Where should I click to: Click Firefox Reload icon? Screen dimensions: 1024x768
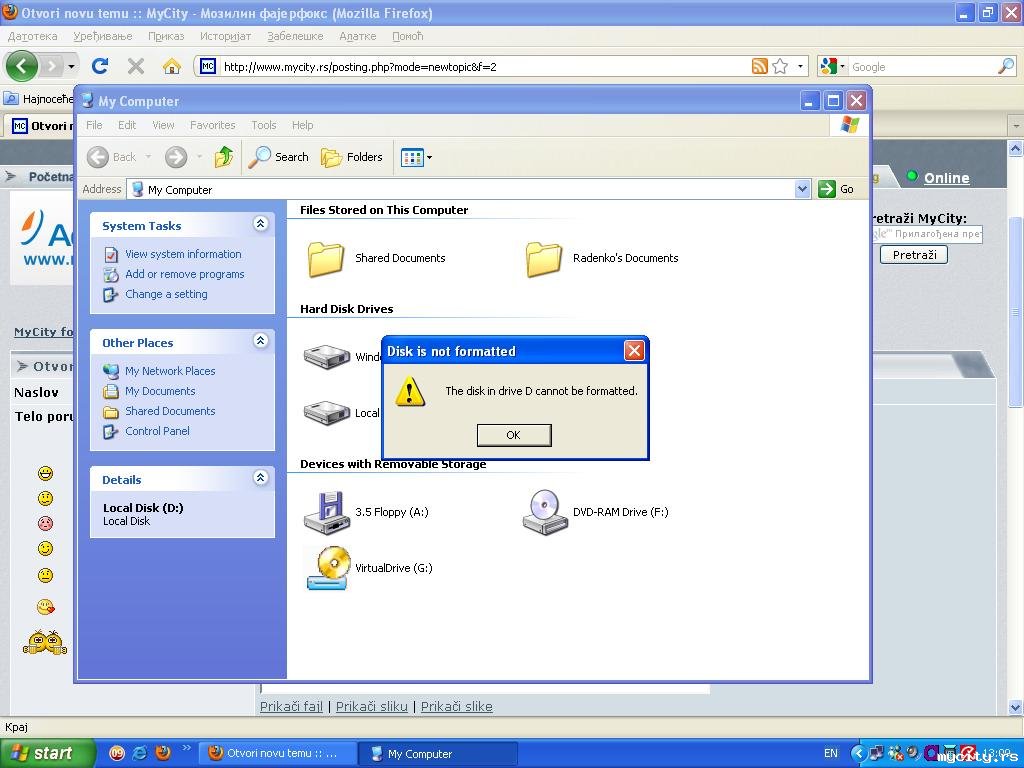100,66
